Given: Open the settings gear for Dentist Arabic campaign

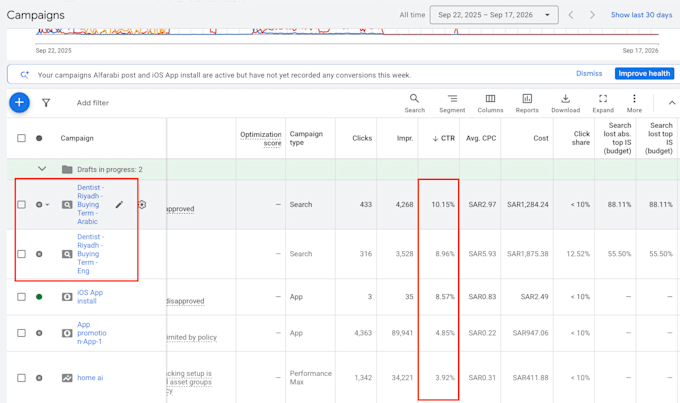Looking at the screenshot, I should click(x=142, y=204).
